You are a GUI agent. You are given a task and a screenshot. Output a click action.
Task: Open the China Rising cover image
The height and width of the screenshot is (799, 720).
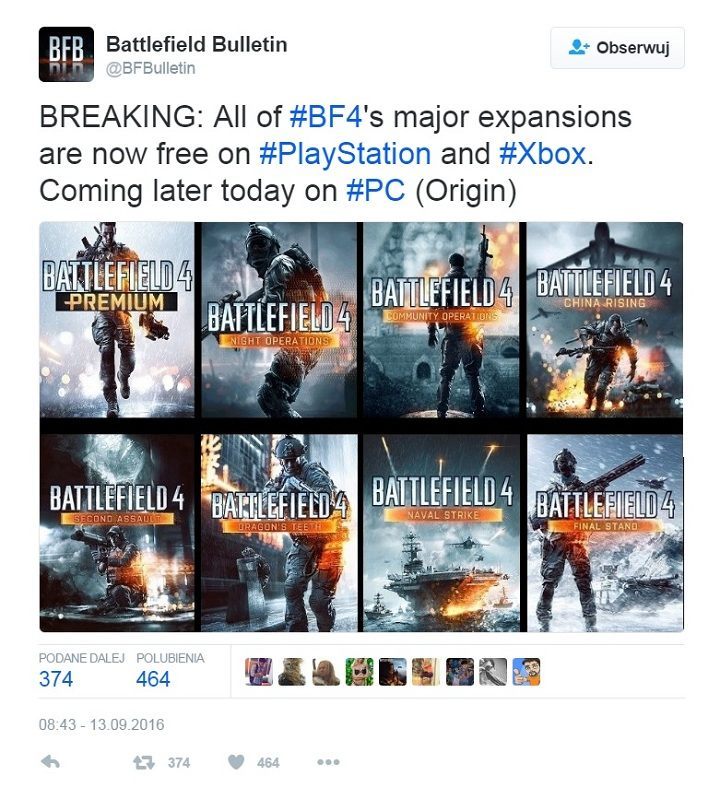point(604,320)
